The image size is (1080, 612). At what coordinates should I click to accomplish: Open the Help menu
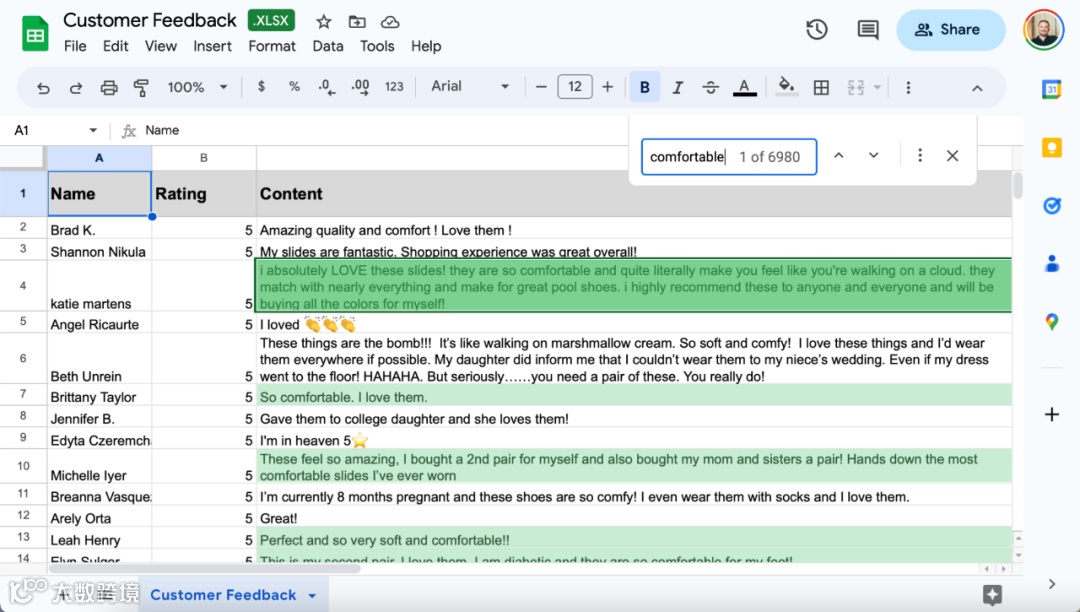(426, 46)
